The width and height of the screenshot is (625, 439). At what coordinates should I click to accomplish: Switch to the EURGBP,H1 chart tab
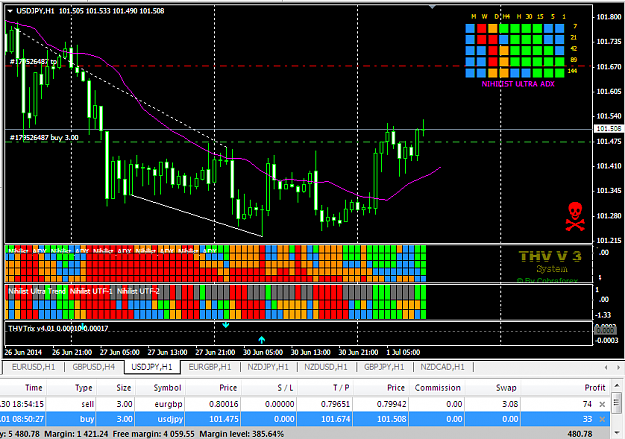tap(210, 367)
